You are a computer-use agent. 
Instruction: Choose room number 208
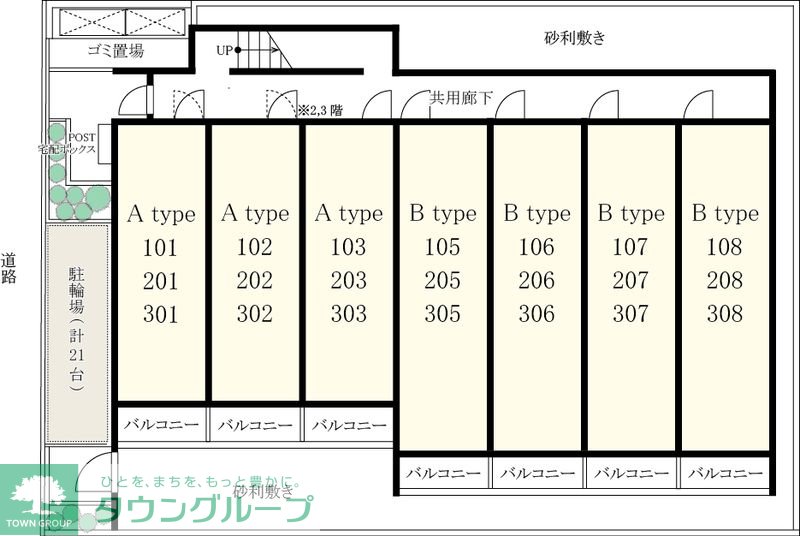tap(724, 280)
